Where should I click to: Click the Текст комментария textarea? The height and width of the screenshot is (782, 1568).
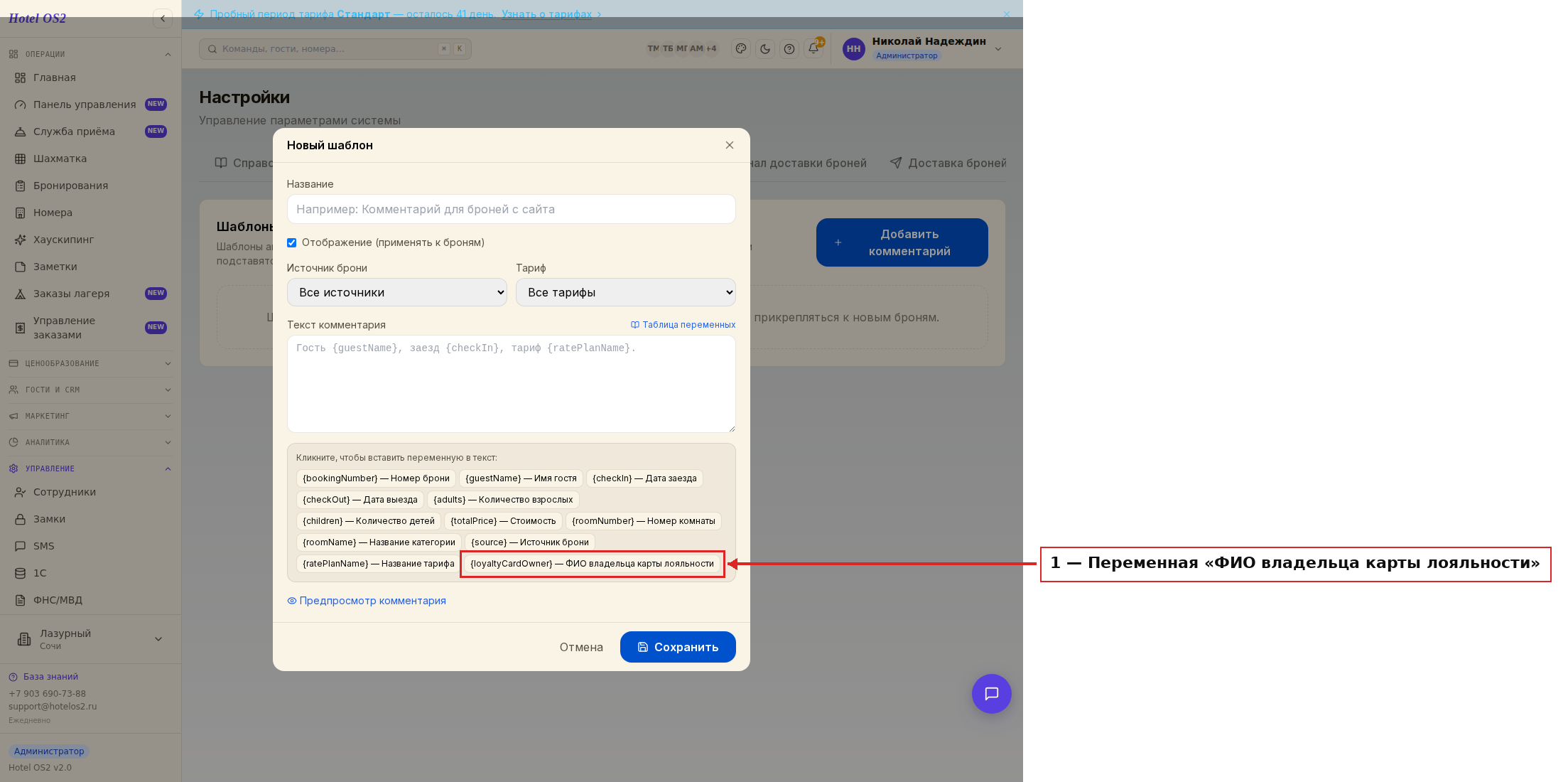click(x=511, y=384)
